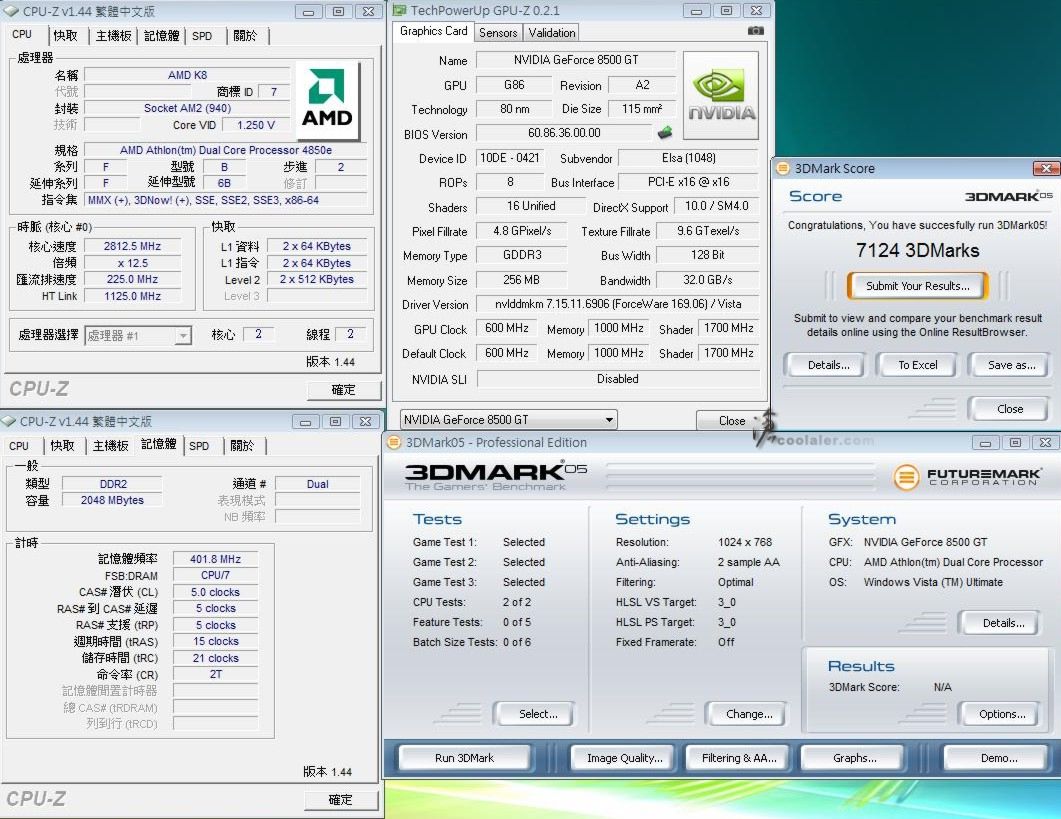Click the 7124 3DMarks score text

pos(918,250)
